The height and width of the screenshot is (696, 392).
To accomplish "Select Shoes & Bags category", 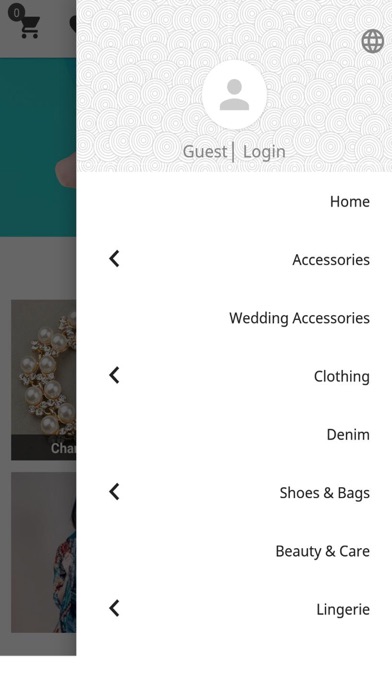I will click(x=325, y=493).
